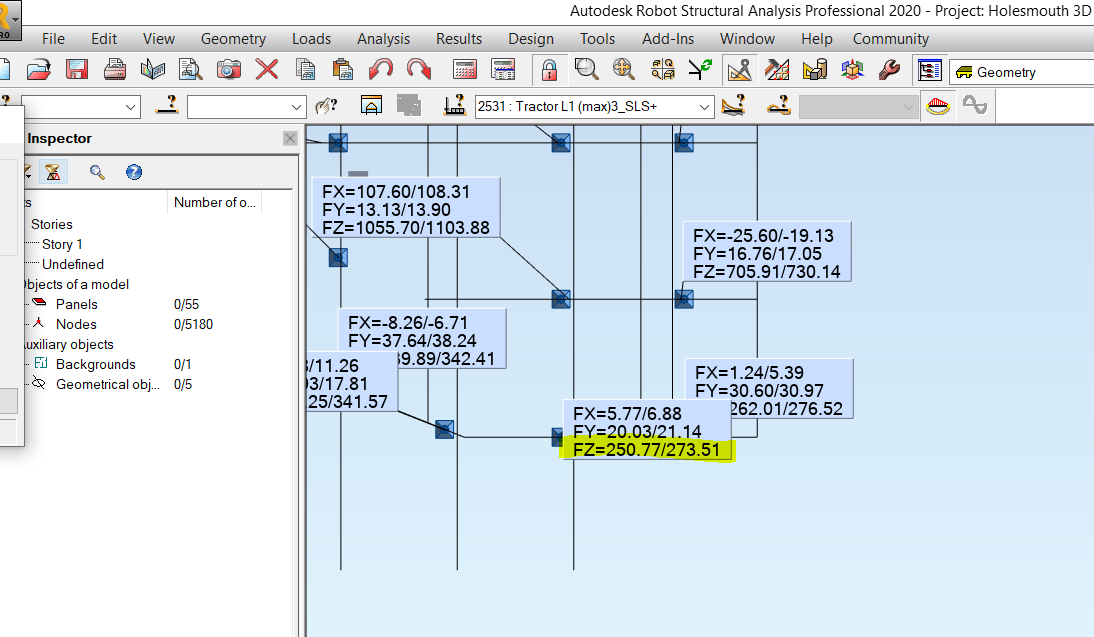
Task: Select Story 1 in Inspector tree
Action: click(62, 244)
